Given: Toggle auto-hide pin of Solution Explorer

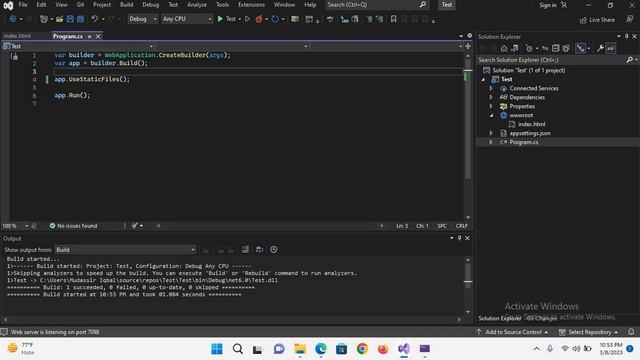Looking at the screenshot, I should (x=627, y=36).
